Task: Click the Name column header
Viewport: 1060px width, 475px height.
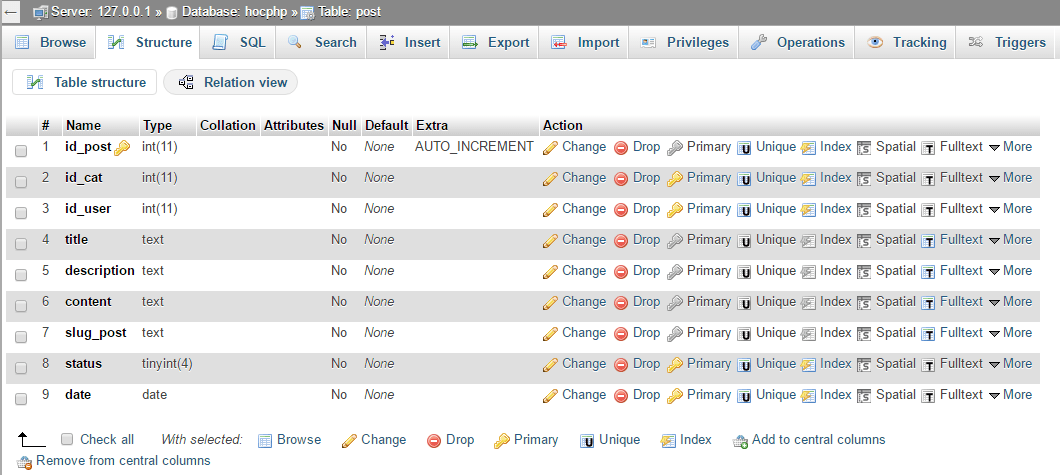Action: pos(83,125)
